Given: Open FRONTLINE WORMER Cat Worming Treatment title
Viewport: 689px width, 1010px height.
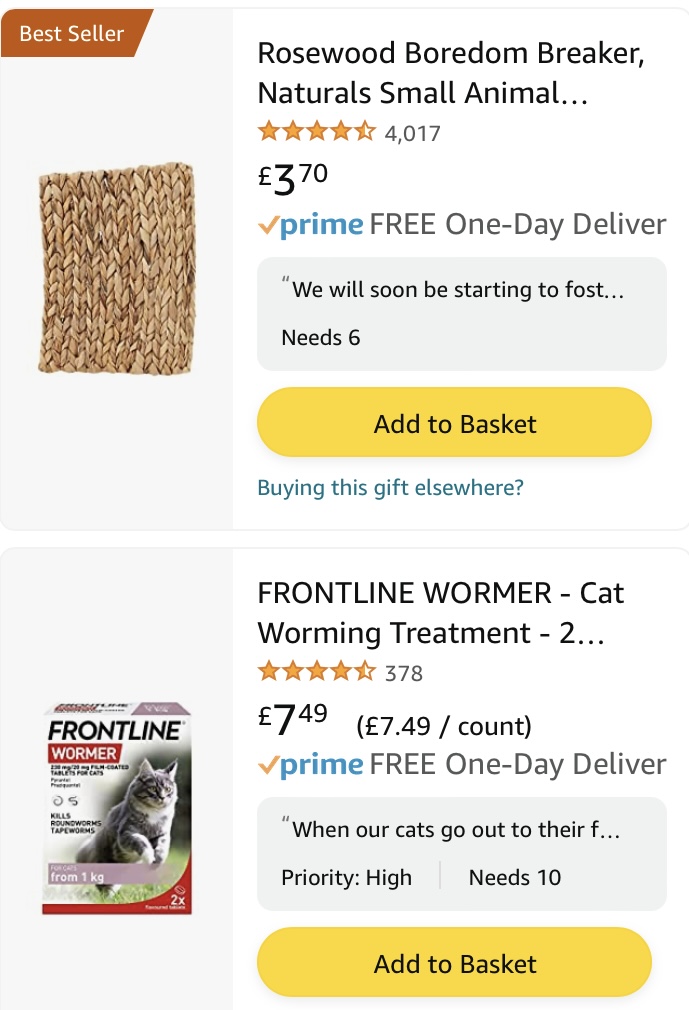Looking at the screenshot, I should pos(440,613).
